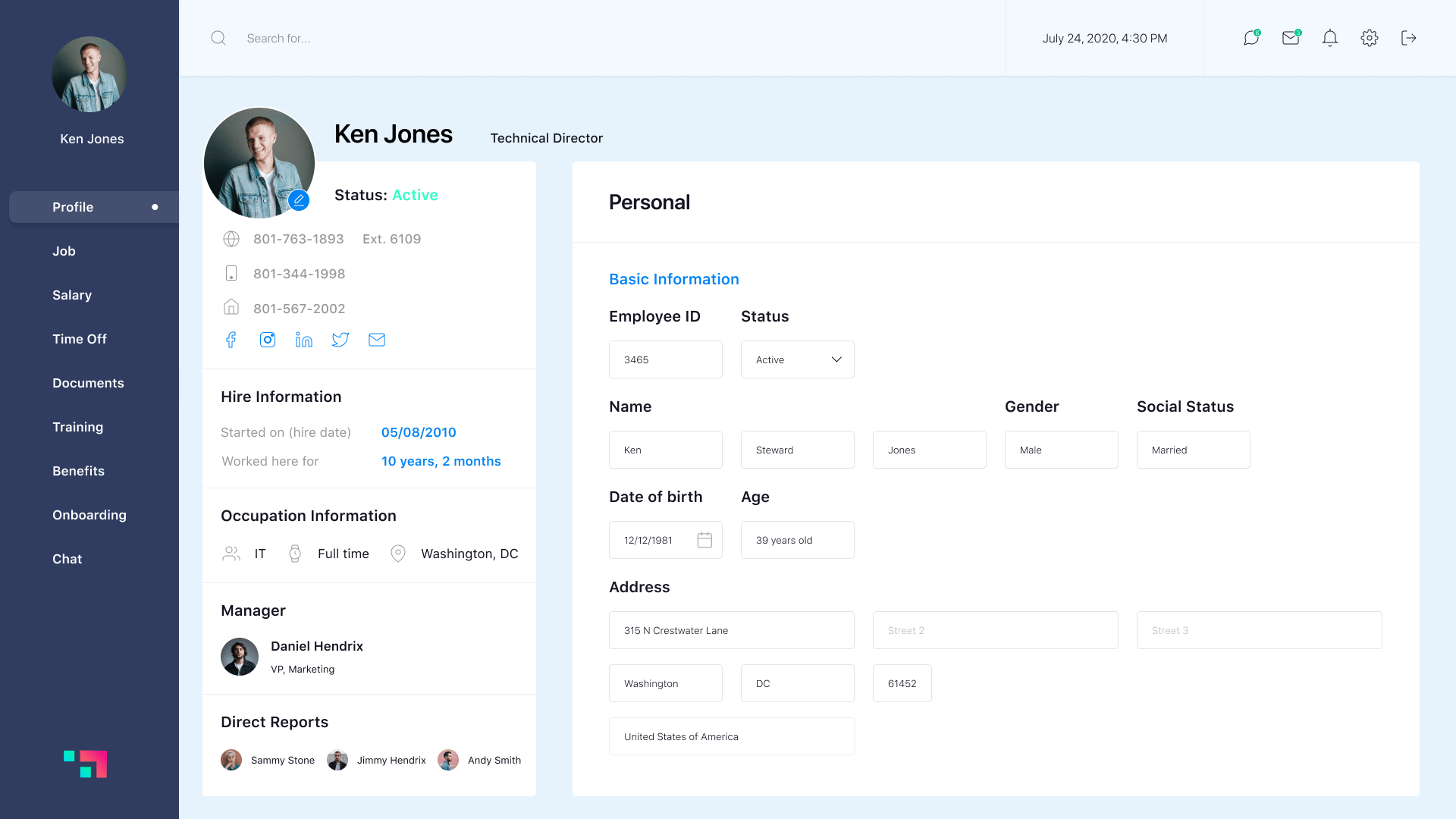Open the chat messages icon in header
The width and height of the screenshot is (1456, 819).
point(1251,38)
